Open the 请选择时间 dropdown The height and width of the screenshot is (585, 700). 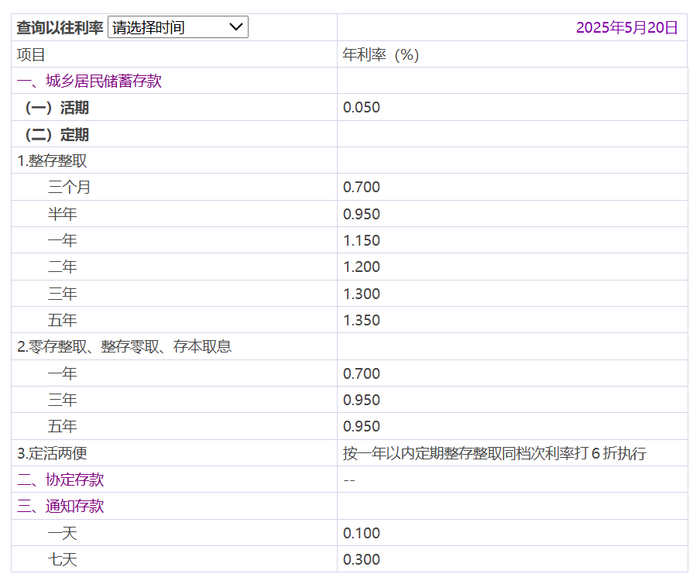(178, 27)
